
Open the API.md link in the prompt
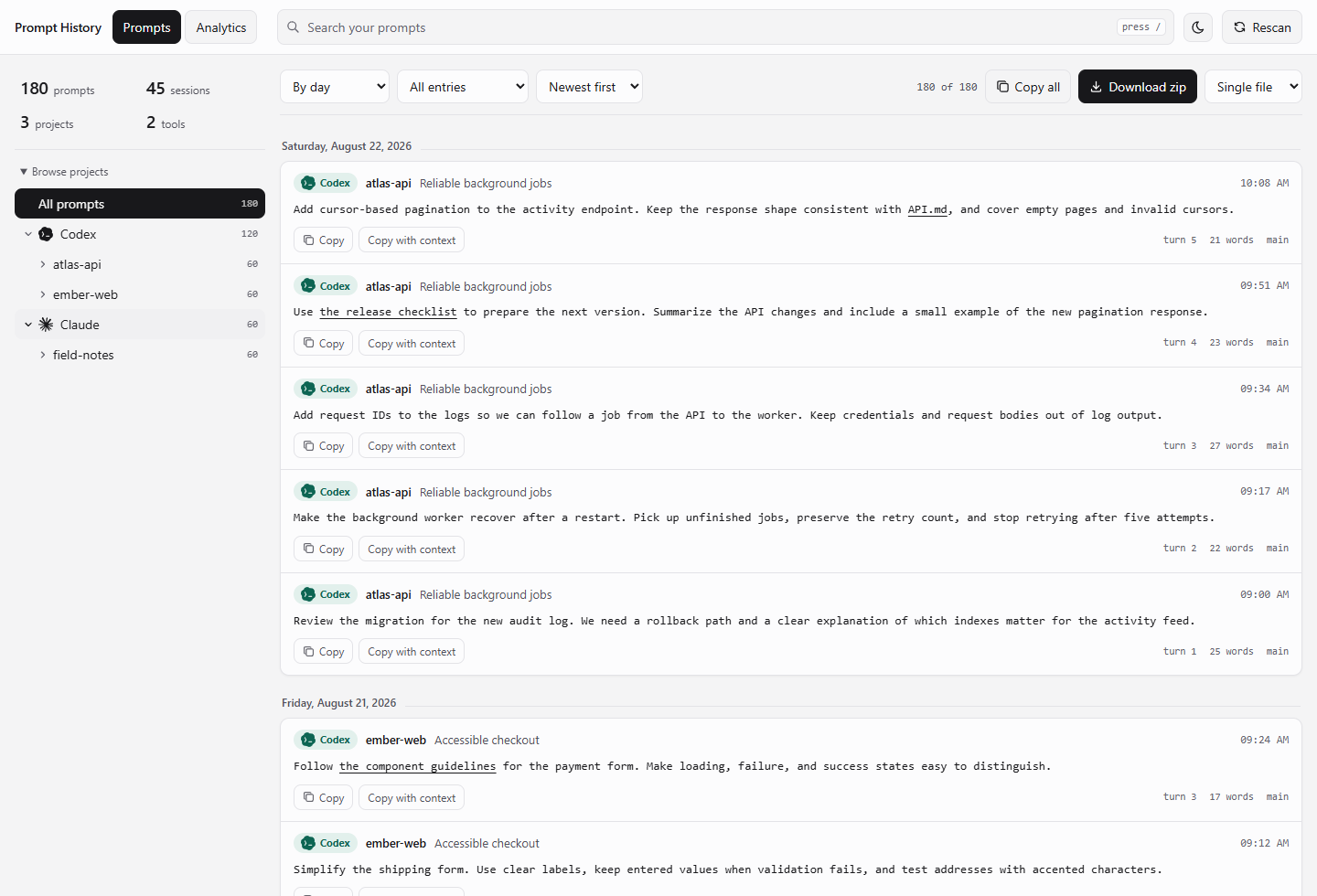pos(927,209)
